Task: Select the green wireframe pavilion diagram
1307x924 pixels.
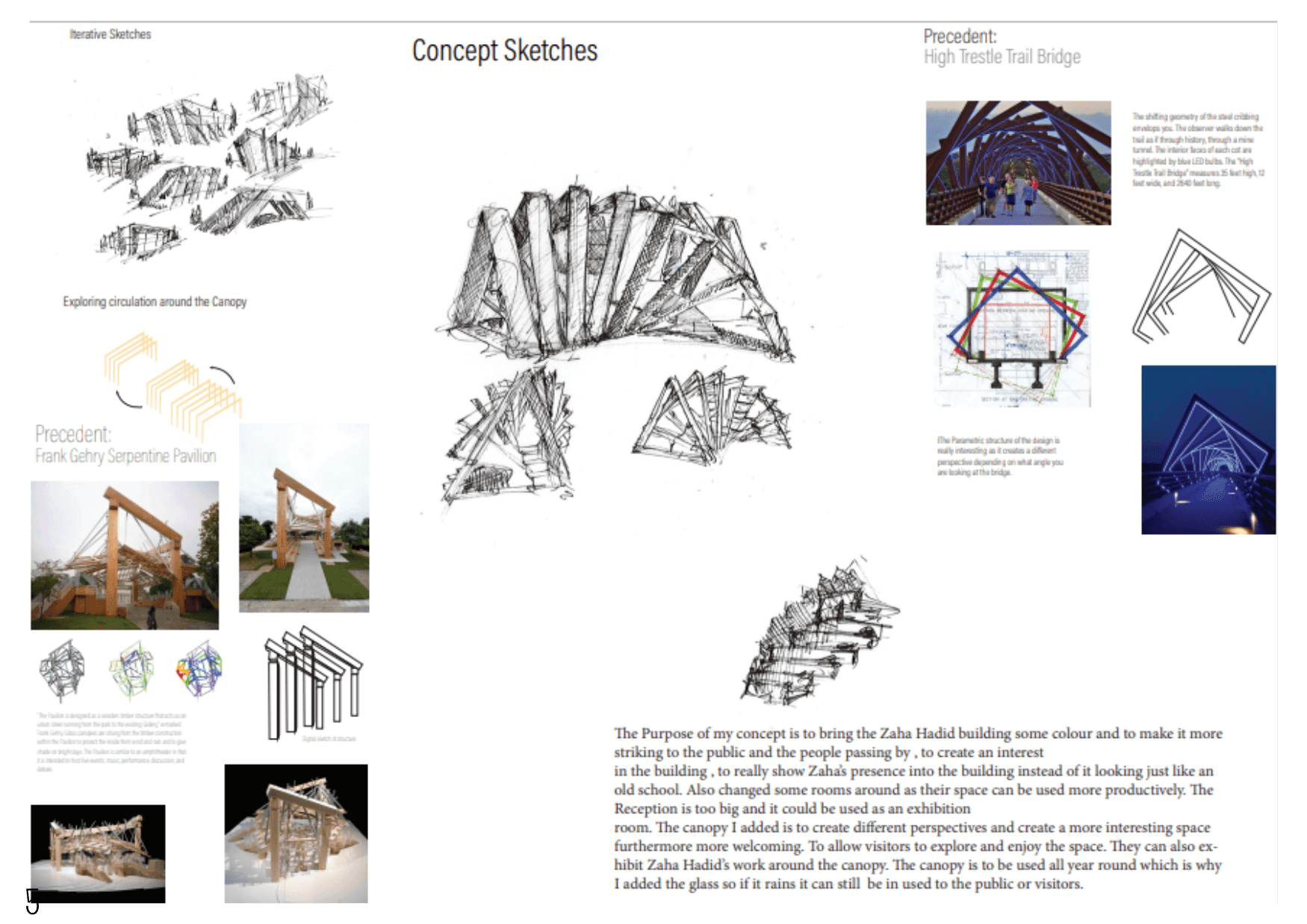Action: [x=131, y=669]
